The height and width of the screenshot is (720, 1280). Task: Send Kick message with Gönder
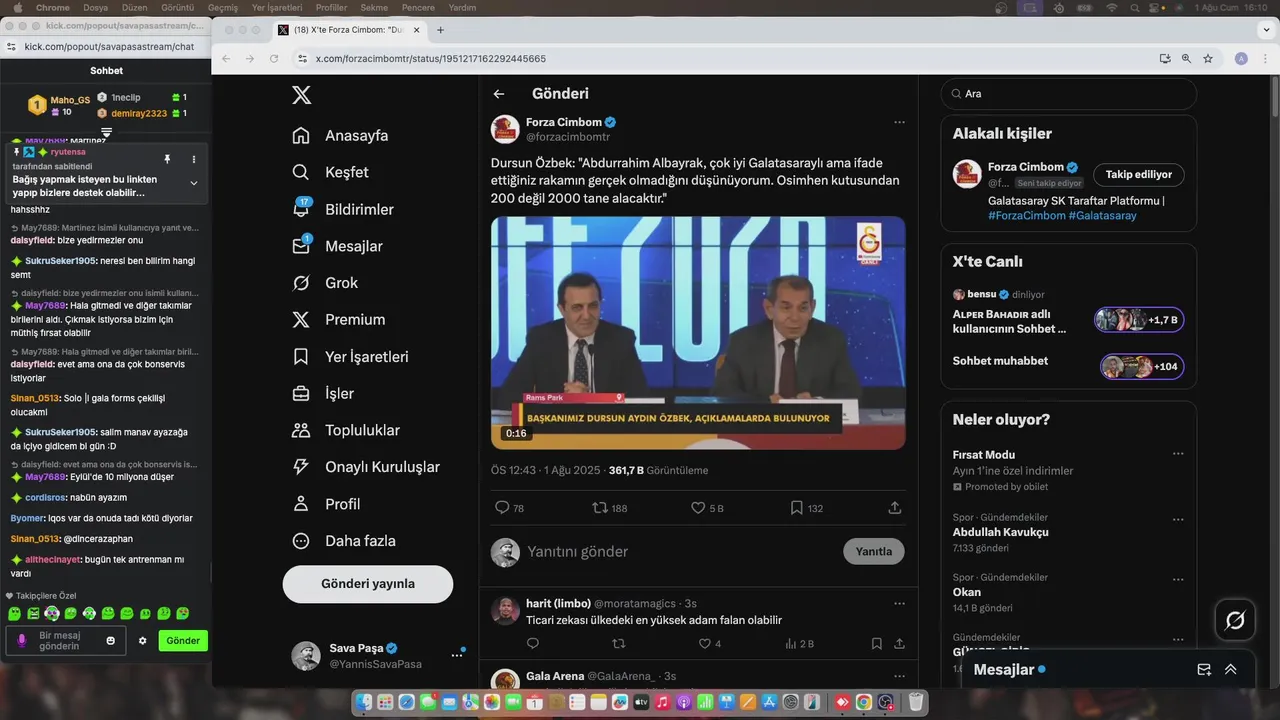click(x=183, y=641)
